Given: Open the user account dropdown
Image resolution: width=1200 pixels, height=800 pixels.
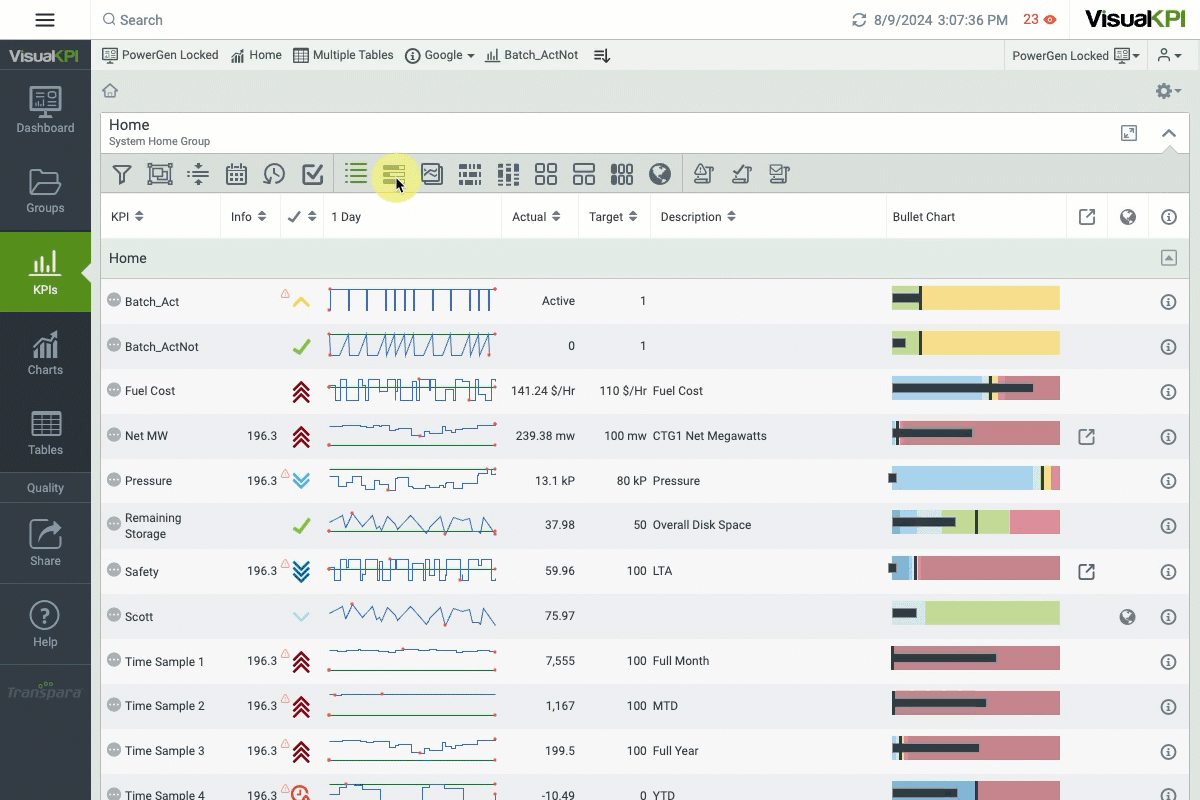Looking at the screenshot, I should [1169, 55].
